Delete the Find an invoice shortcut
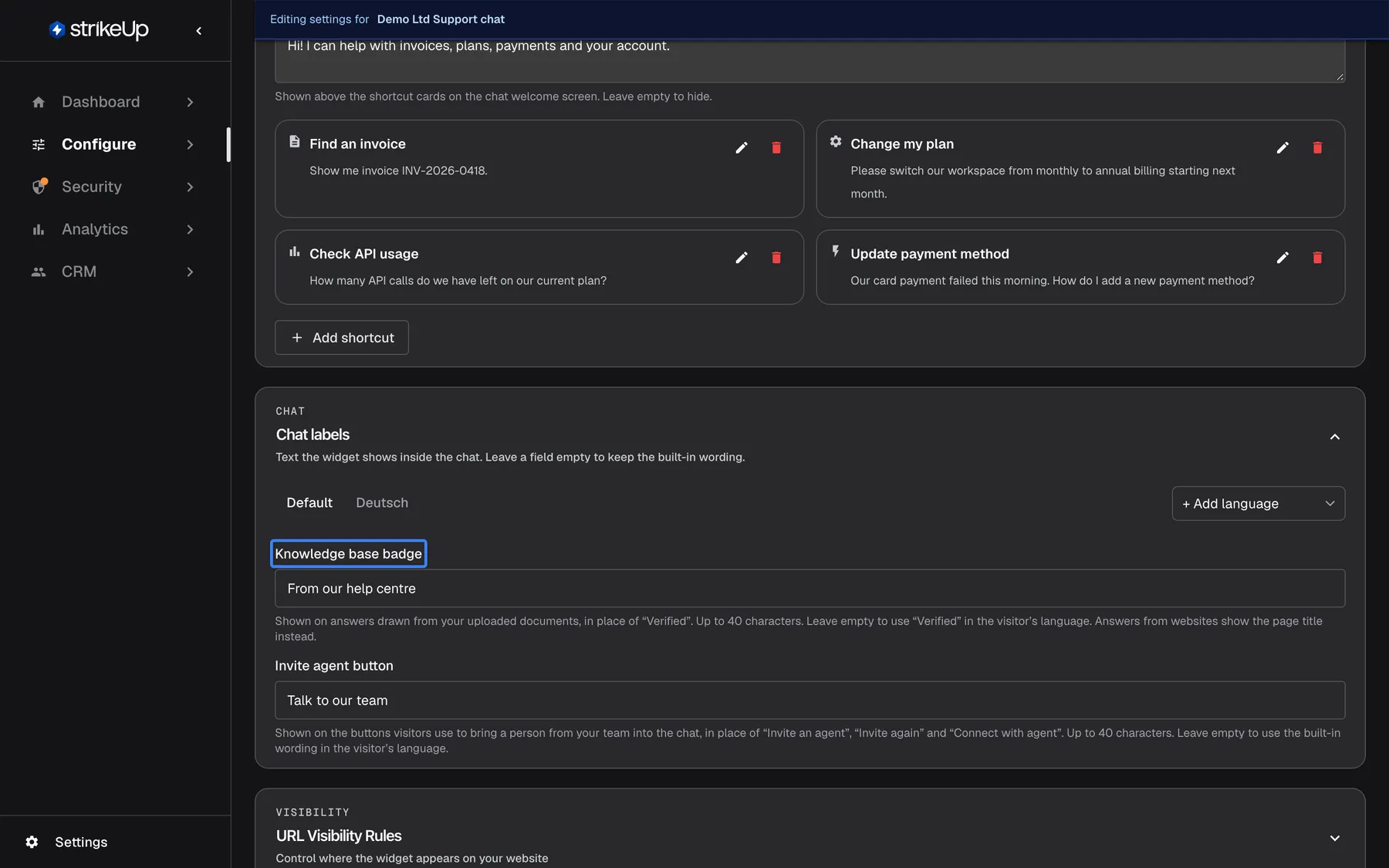 (x=776, y=147)
